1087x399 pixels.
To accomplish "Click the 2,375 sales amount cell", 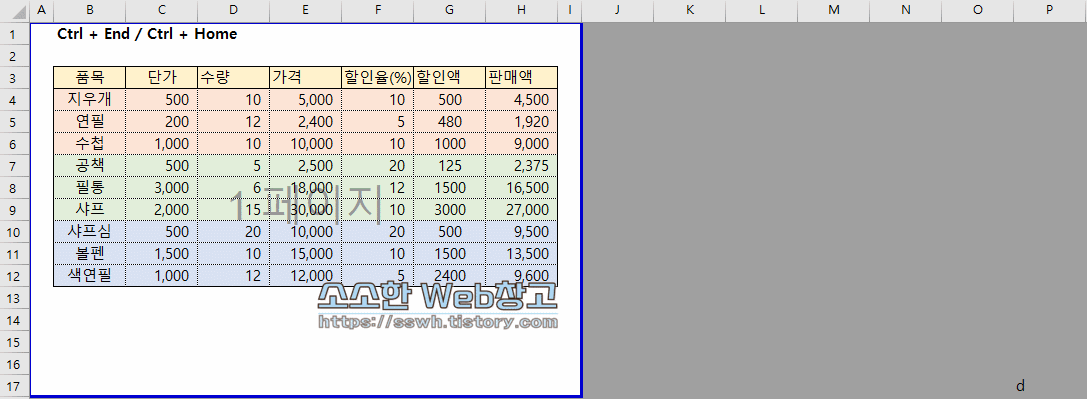I will [522, 166].
